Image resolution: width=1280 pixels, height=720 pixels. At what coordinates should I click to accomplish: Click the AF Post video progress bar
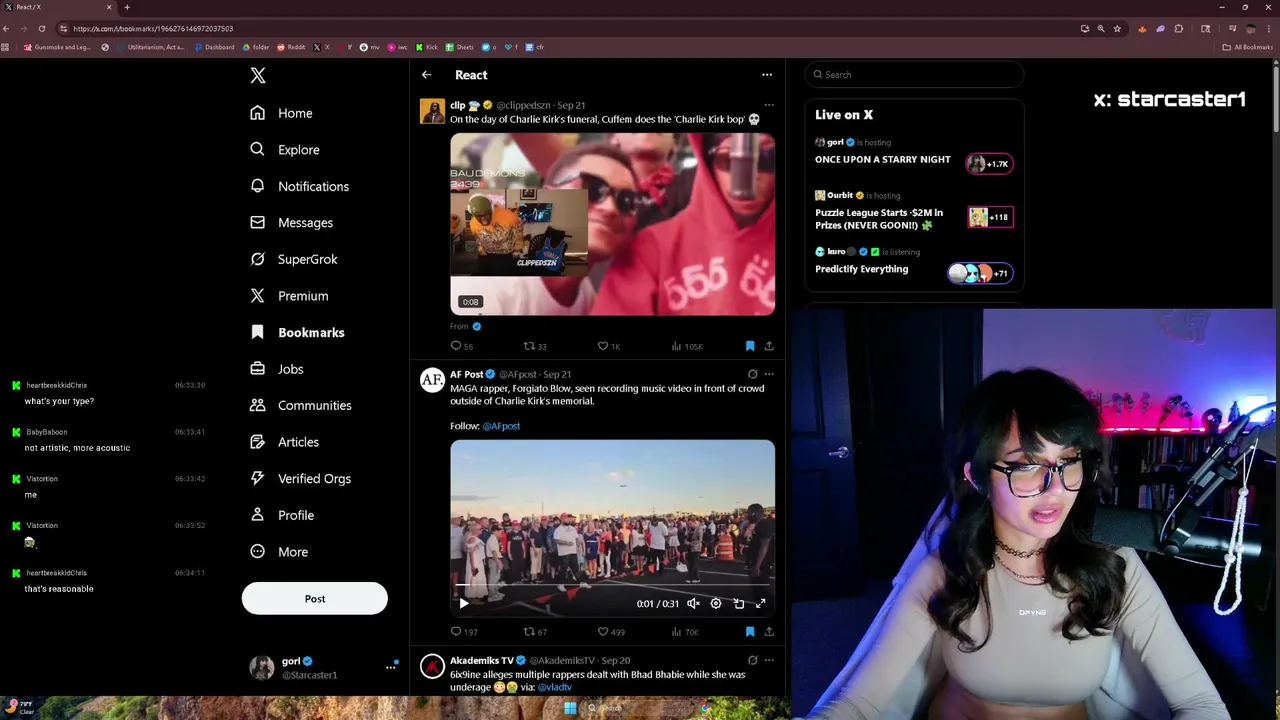[612, 586]
